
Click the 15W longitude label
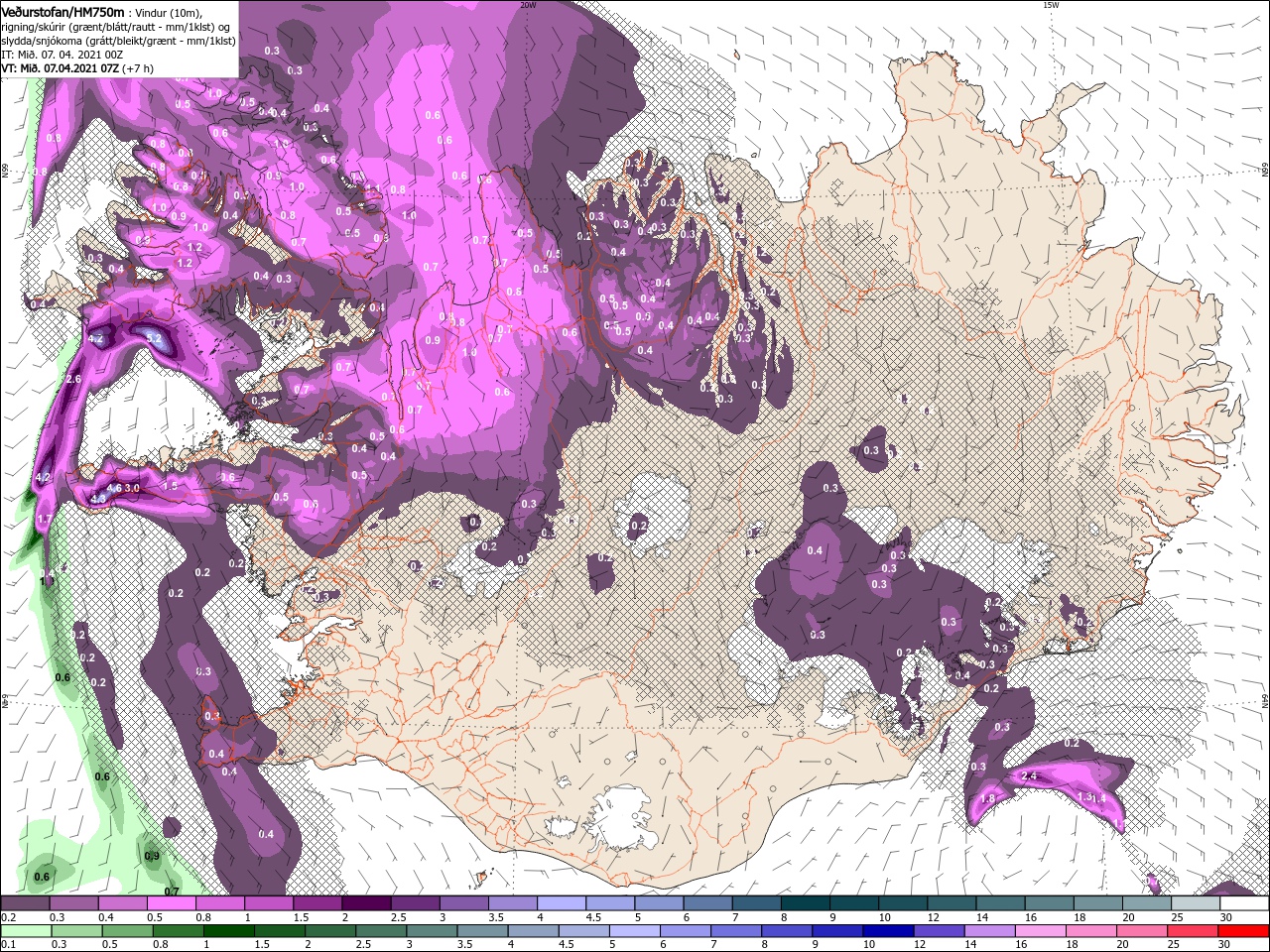point(1051,5)
